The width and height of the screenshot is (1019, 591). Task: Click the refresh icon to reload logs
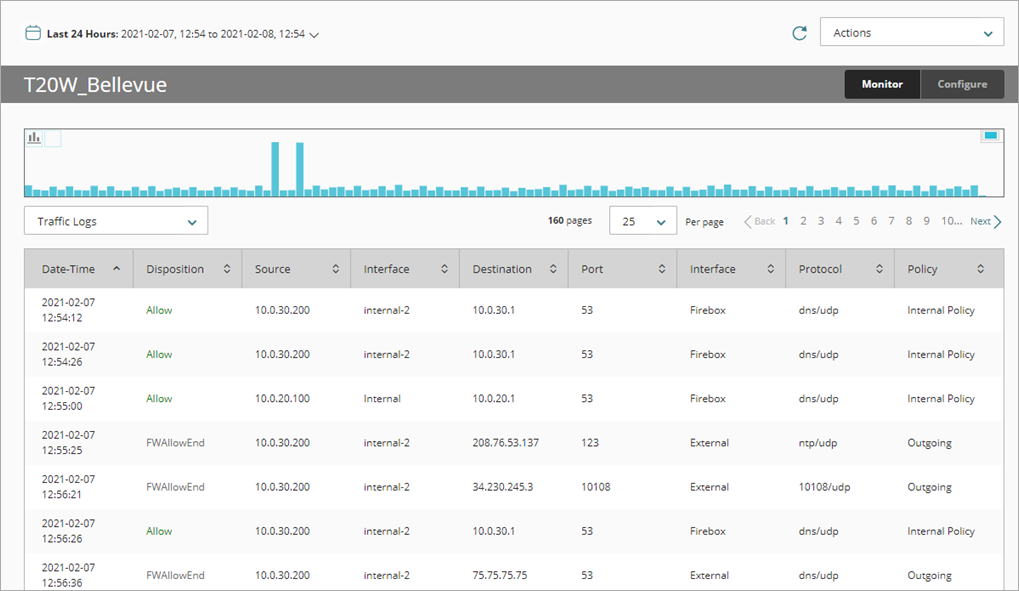798,32
